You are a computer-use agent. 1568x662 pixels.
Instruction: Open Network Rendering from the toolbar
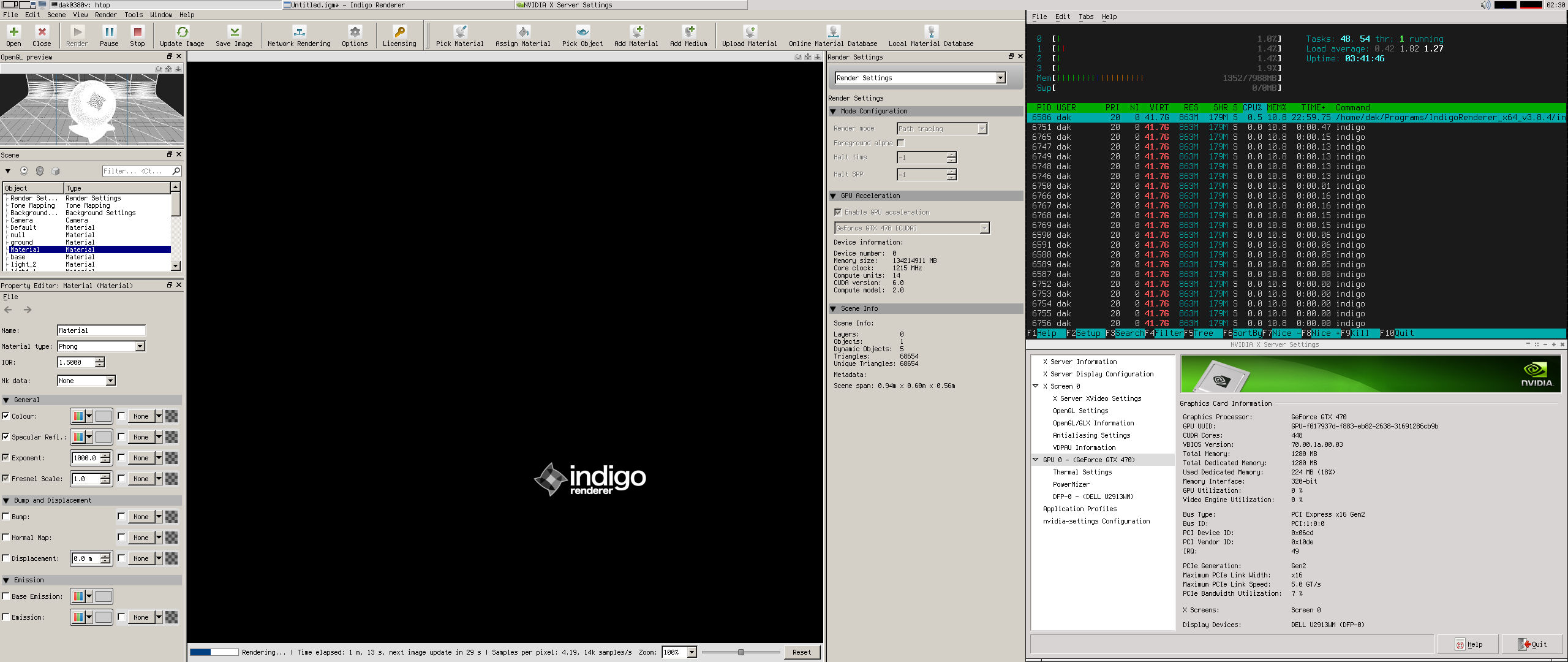pos(299,32)
